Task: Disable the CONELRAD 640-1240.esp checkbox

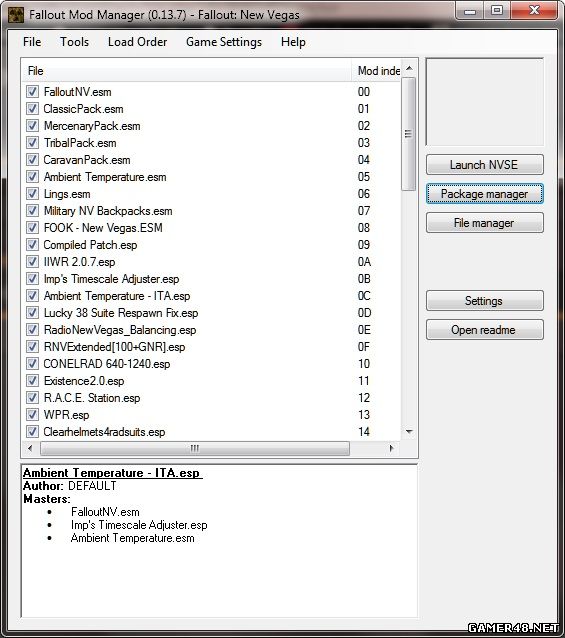Action: pyautogui.click(x=33, y=364)
